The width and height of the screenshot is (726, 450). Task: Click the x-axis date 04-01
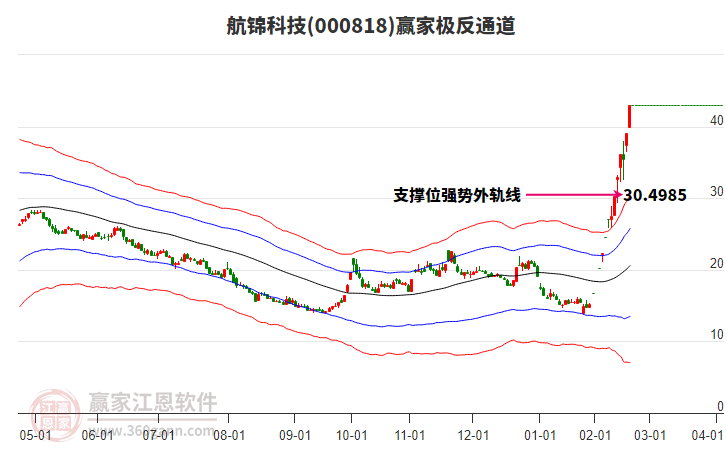click(x=707, y=436)
